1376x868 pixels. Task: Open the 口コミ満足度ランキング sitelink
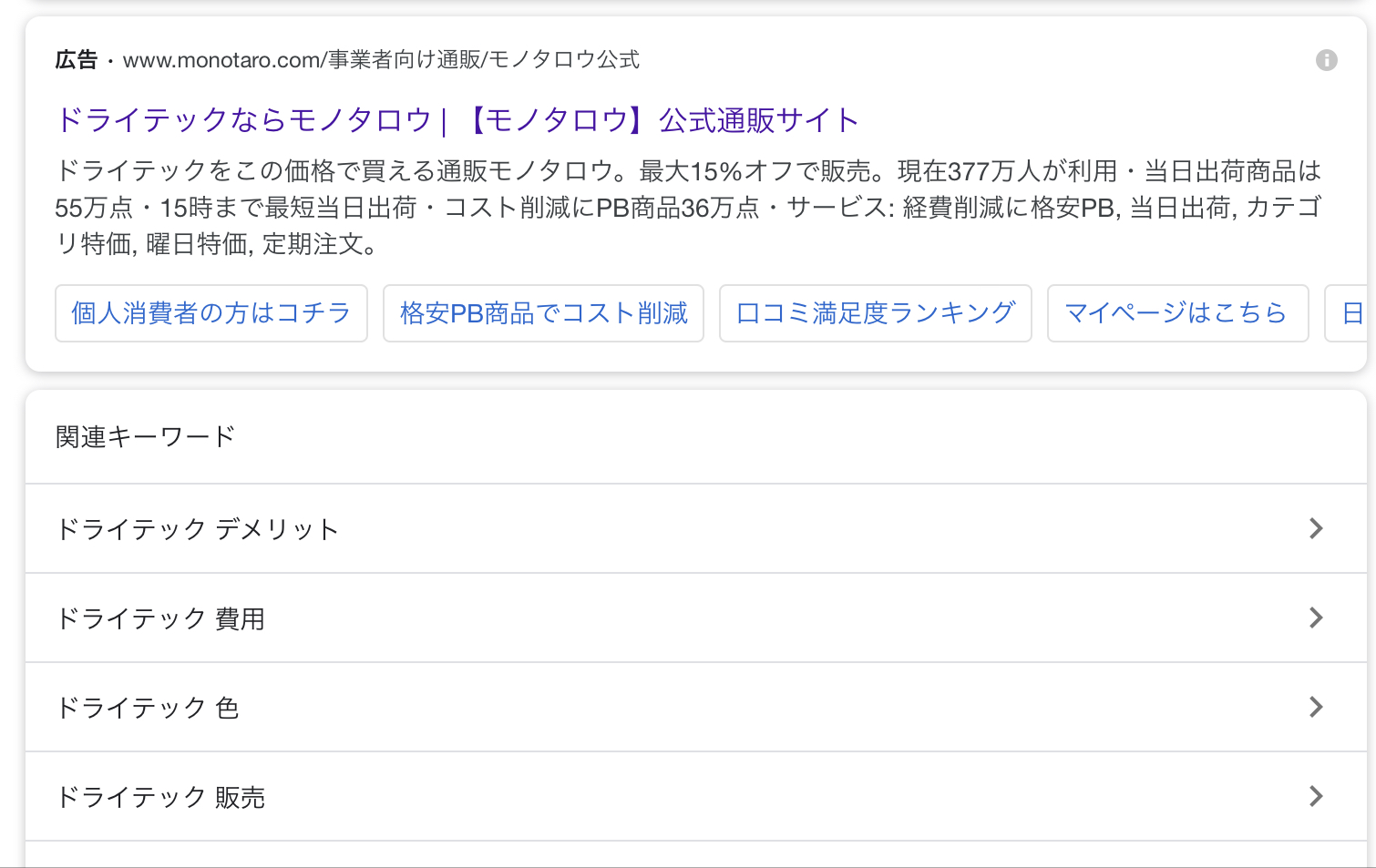pyautogui.click(x=875, y=313)
